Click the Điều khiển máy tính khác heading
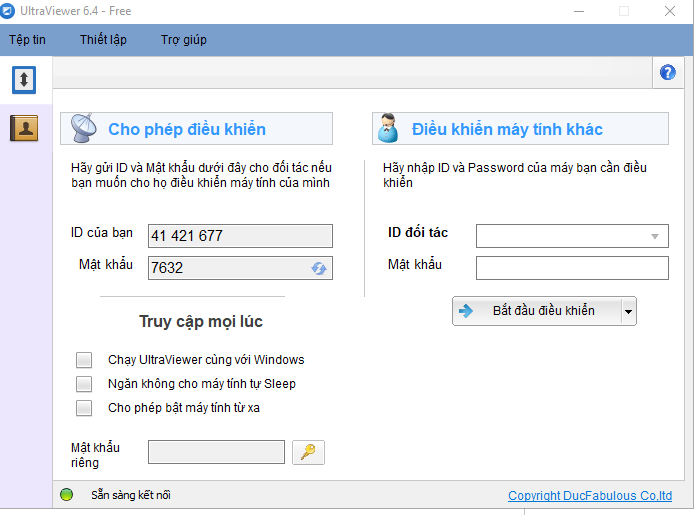Screen dimensions: 697x515 tap(507, 129)
